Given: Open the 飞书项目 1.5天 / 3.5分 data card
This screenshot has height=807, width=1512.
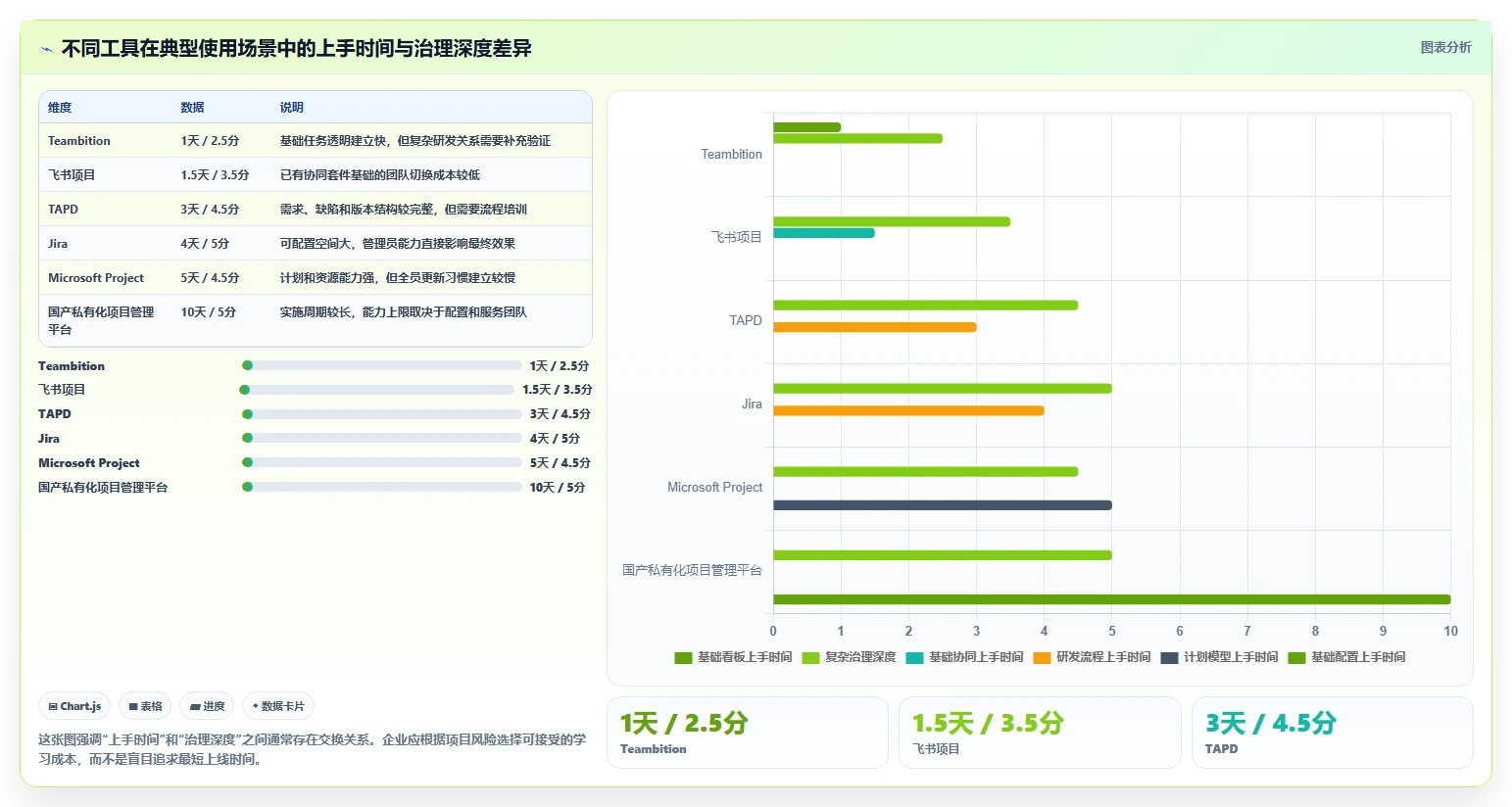Looking at the screenshot, I should [x=1040, y=733].
